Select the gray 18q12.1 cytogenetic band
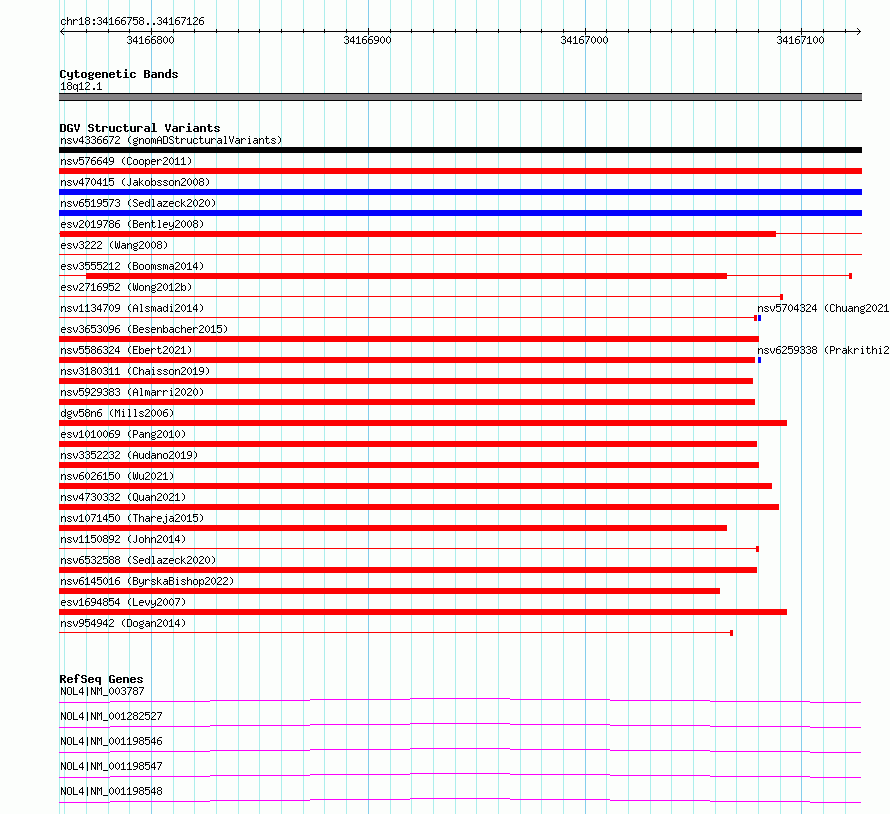 460,97
